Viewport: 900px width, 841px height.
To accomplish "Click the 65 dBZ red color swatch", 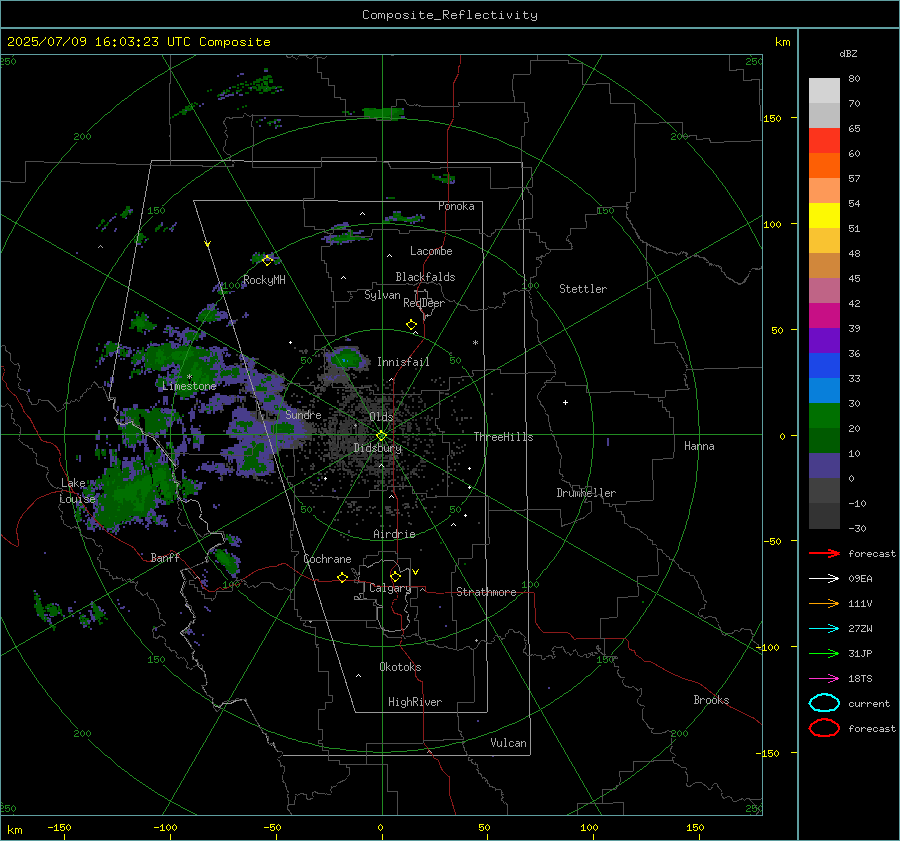I will click(824, 140).
